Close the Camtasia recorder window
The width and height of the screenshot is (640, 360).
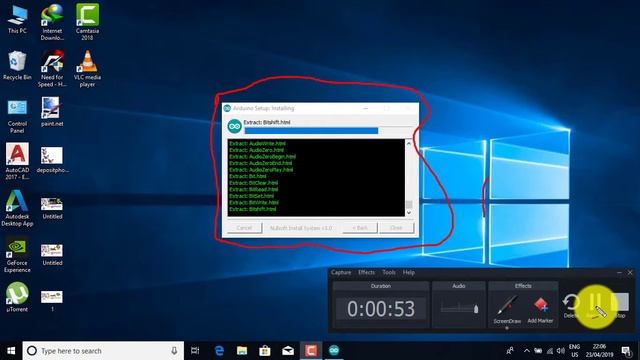click(x=630, y=272)
